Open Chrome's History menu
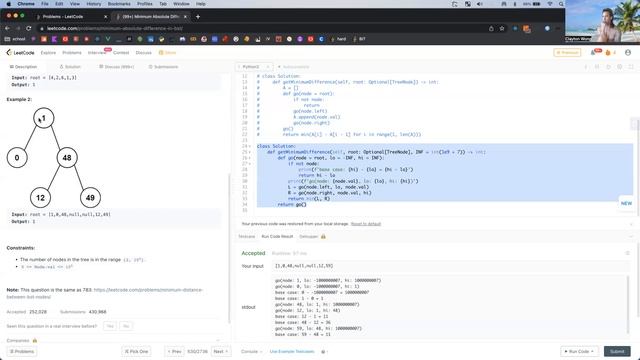Image resolution: width=640 pixels, height=360 pixels. 93,4
